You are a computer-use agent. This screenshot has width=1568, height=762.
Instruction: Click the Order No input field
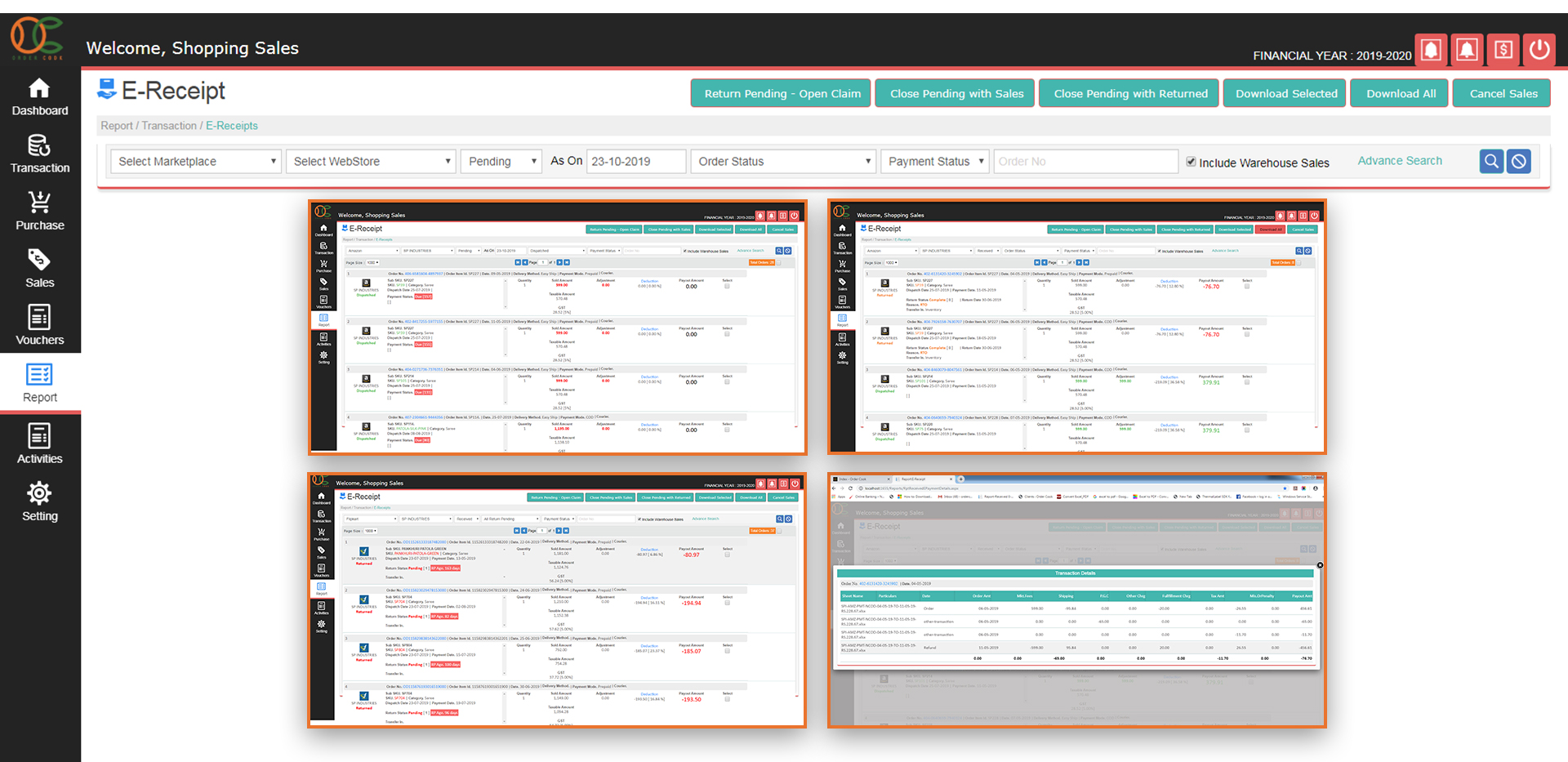(x=1085, y=162)
